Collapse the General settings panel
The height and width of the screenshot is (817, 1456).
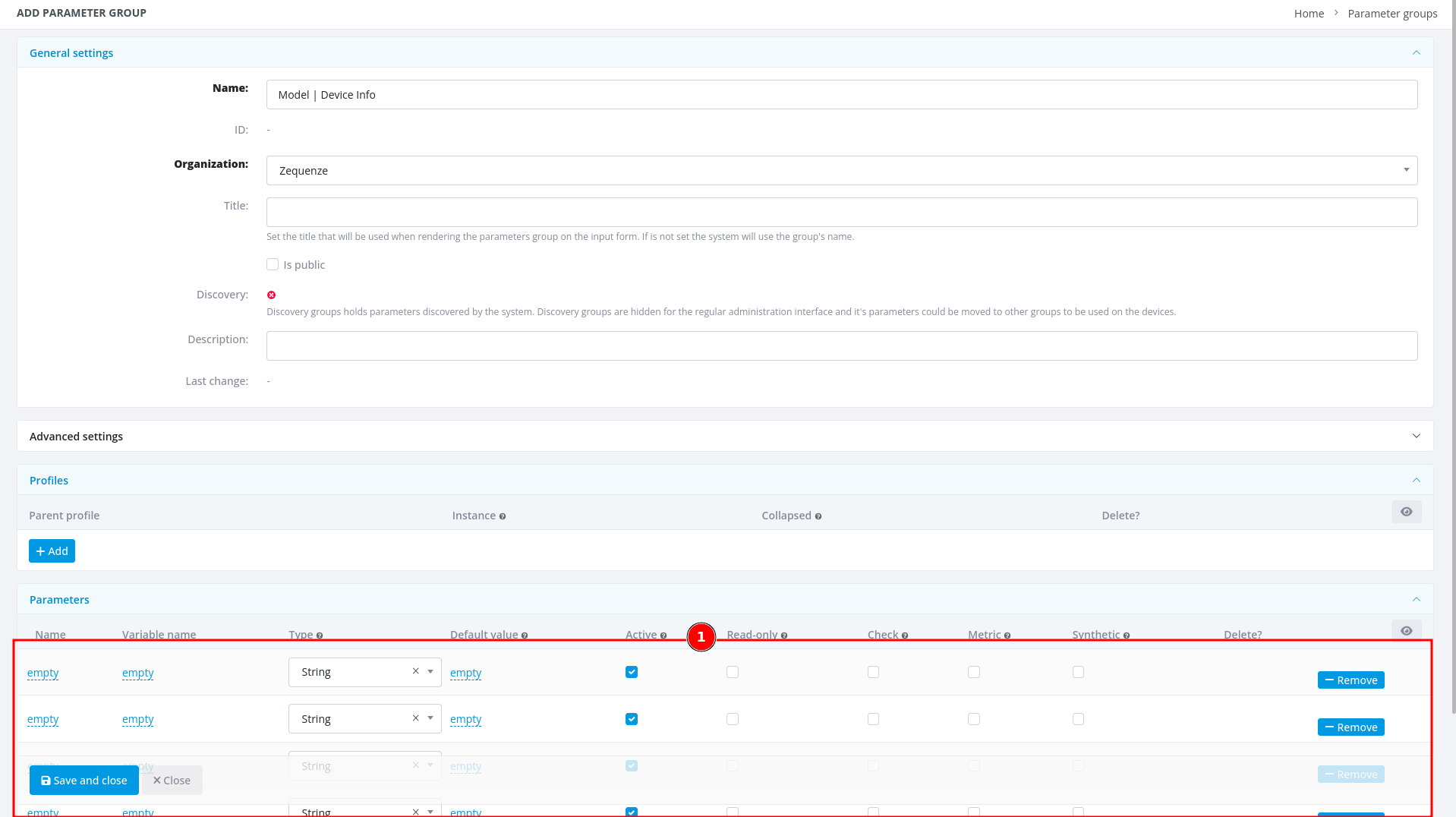click(1416, 52)
